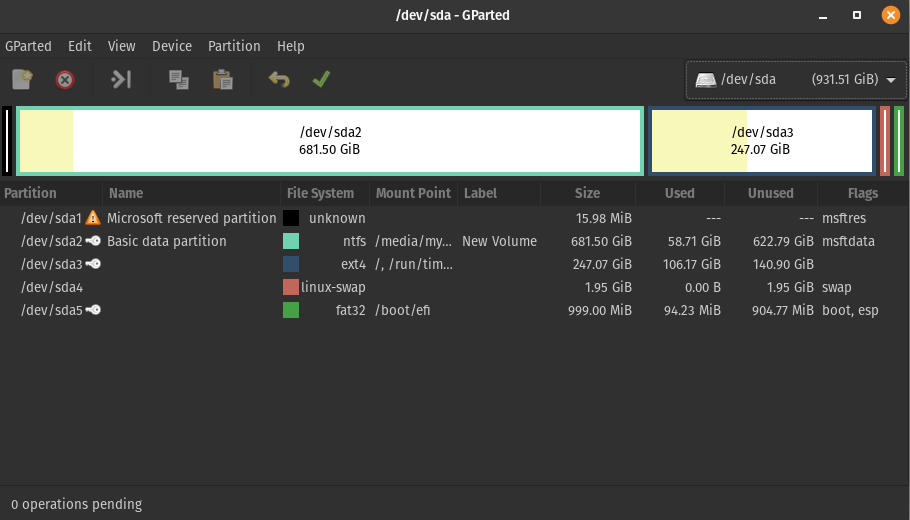Click the Copy partition toolbar icon
Screen dimensions: 910x520
coord(179,80)
